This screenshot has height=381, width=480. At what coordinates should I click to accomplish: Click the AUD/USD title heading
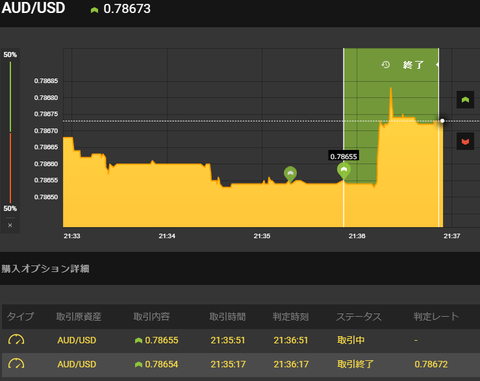(x=33, y=8)
